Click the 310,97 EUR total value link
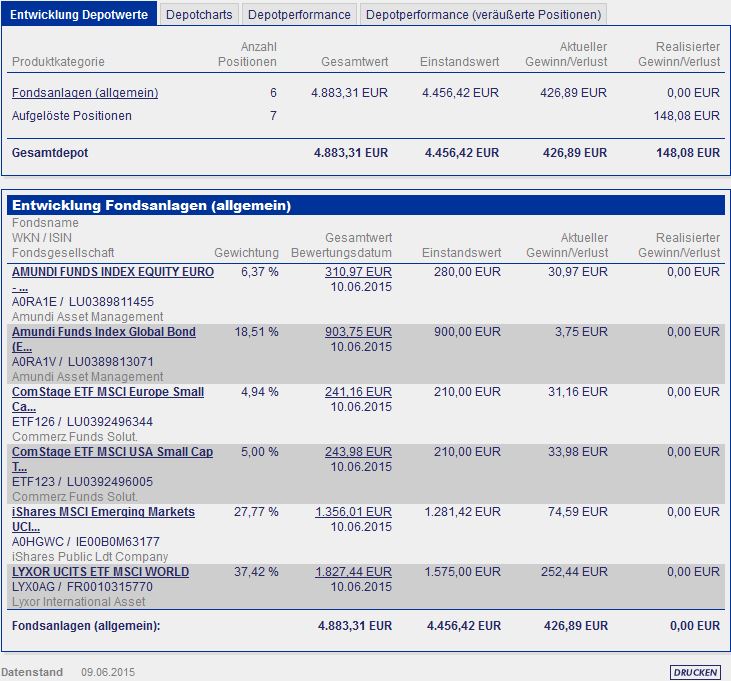Viewport: 731px width, 681px height. (x=358, y=272)
